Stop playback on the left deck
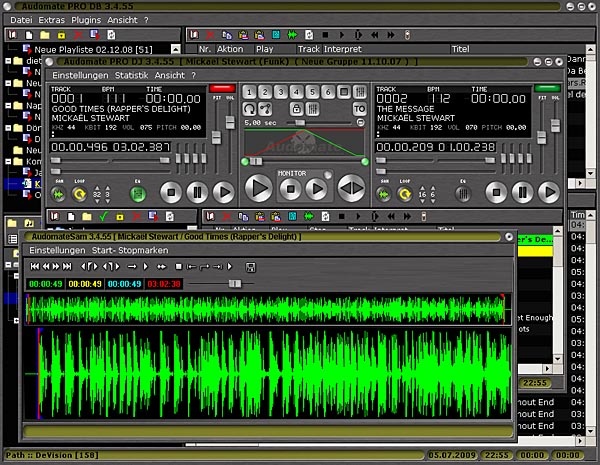Image resolution: width=600 pixels, height=465 pixels. point(171,192)
